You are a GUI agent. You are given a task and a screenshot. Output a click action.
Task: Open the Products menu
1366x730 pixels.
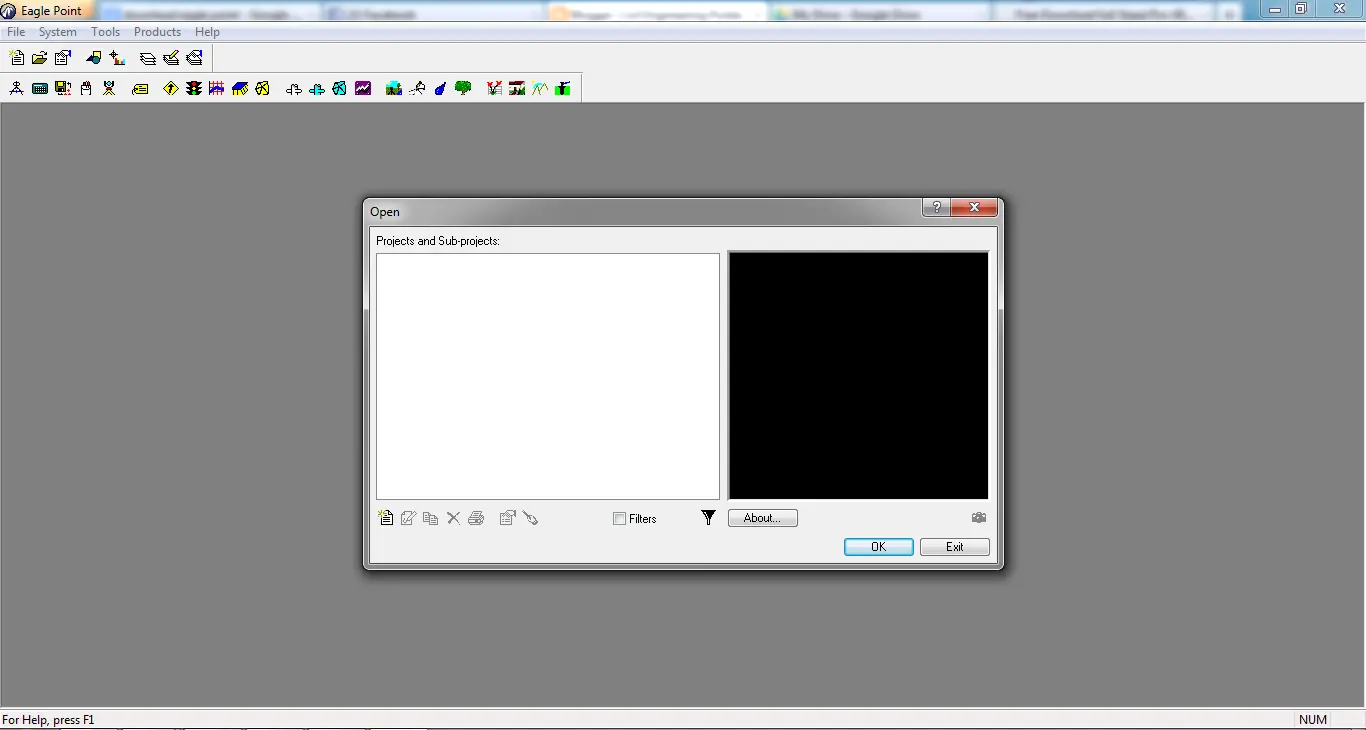(x=157, y=32)
